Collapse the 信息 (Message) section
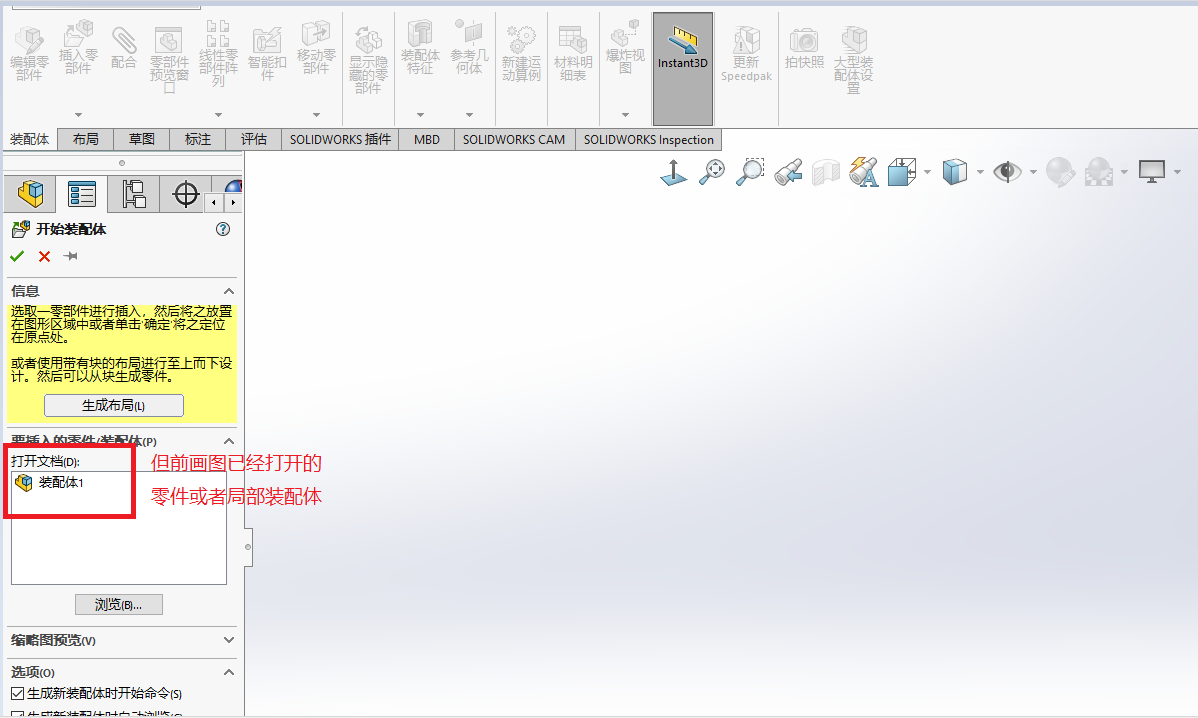Screen dimensions: 1198x718 tap(228, 291)
